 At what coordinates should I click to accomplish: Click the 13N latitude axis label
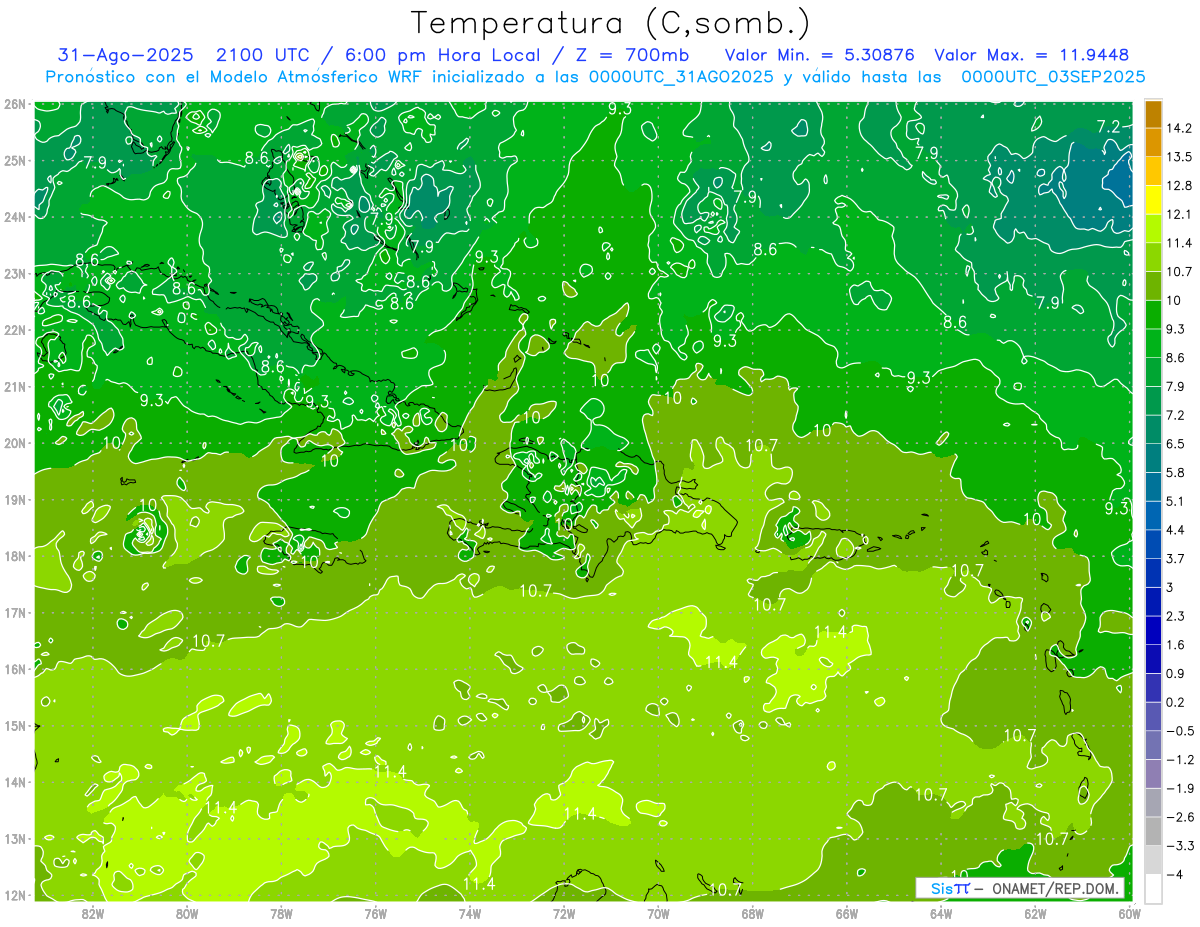point(14,838)
